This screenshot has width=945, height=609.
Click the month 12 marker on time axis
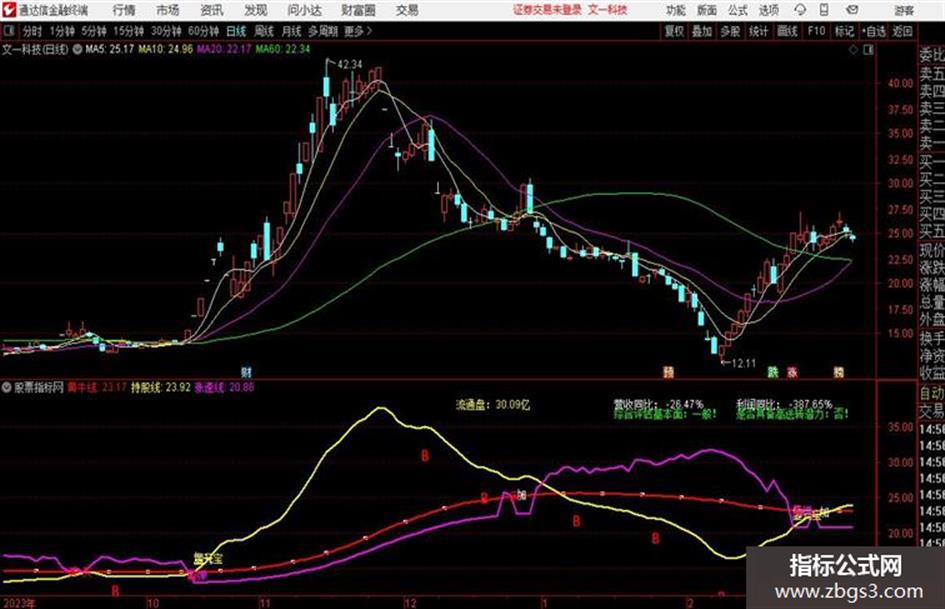pyautogui.click(x=410, y=603)
